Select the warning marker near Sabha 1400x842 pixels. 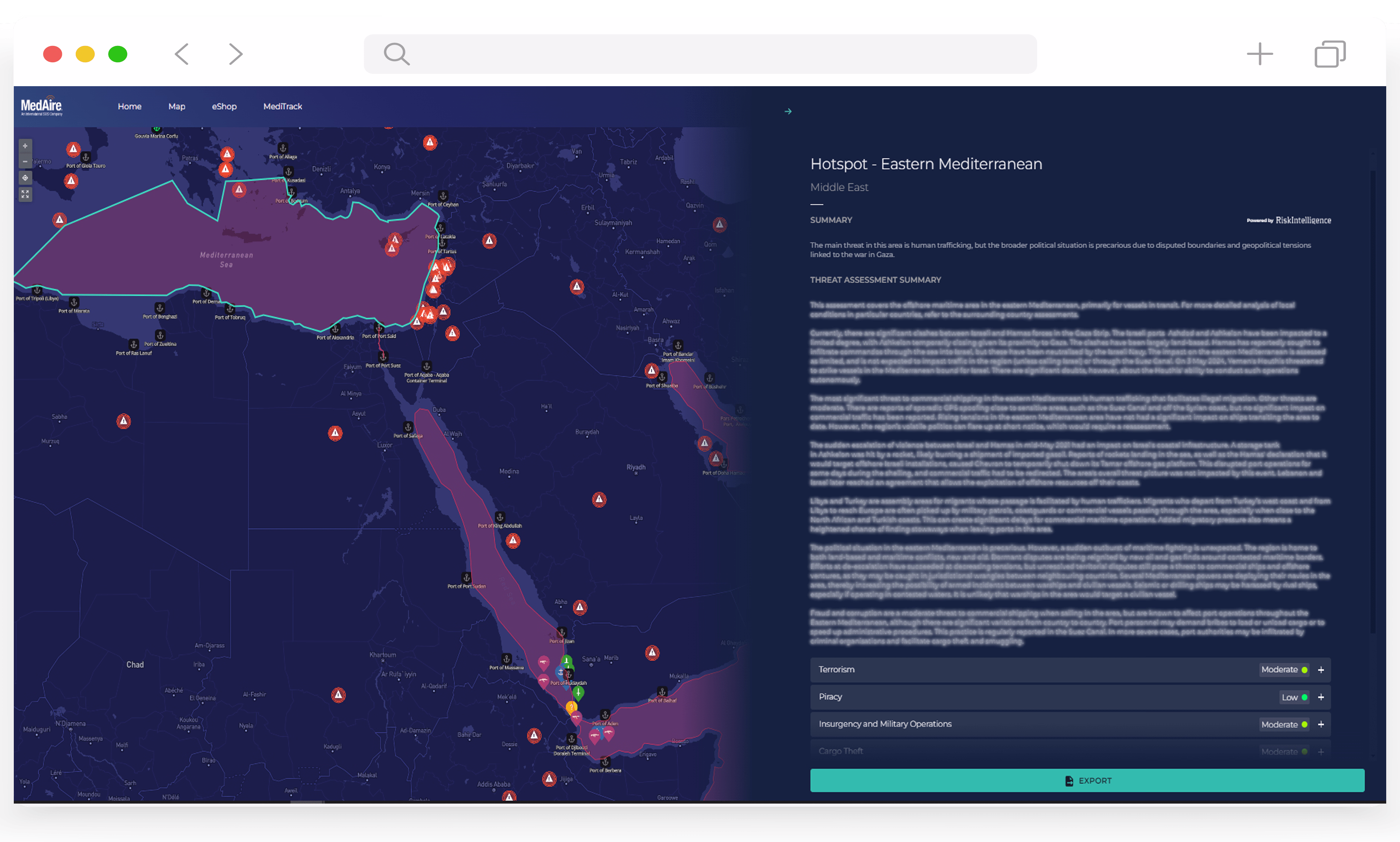click(x=123, y=421)
